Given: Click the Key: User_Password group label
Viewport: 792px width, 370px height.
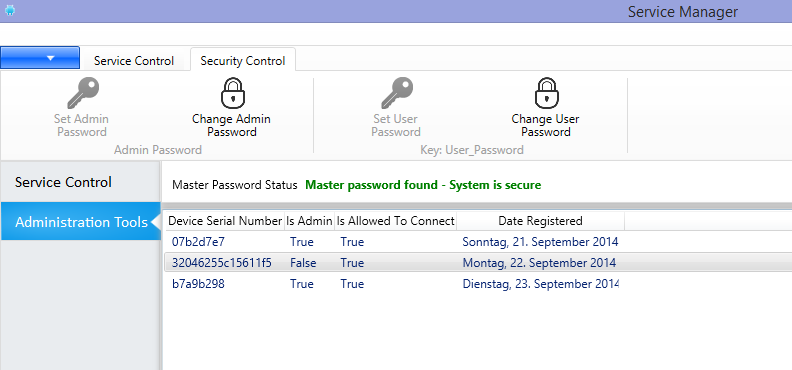Looking at the screenshot, I should coord(472,150).
